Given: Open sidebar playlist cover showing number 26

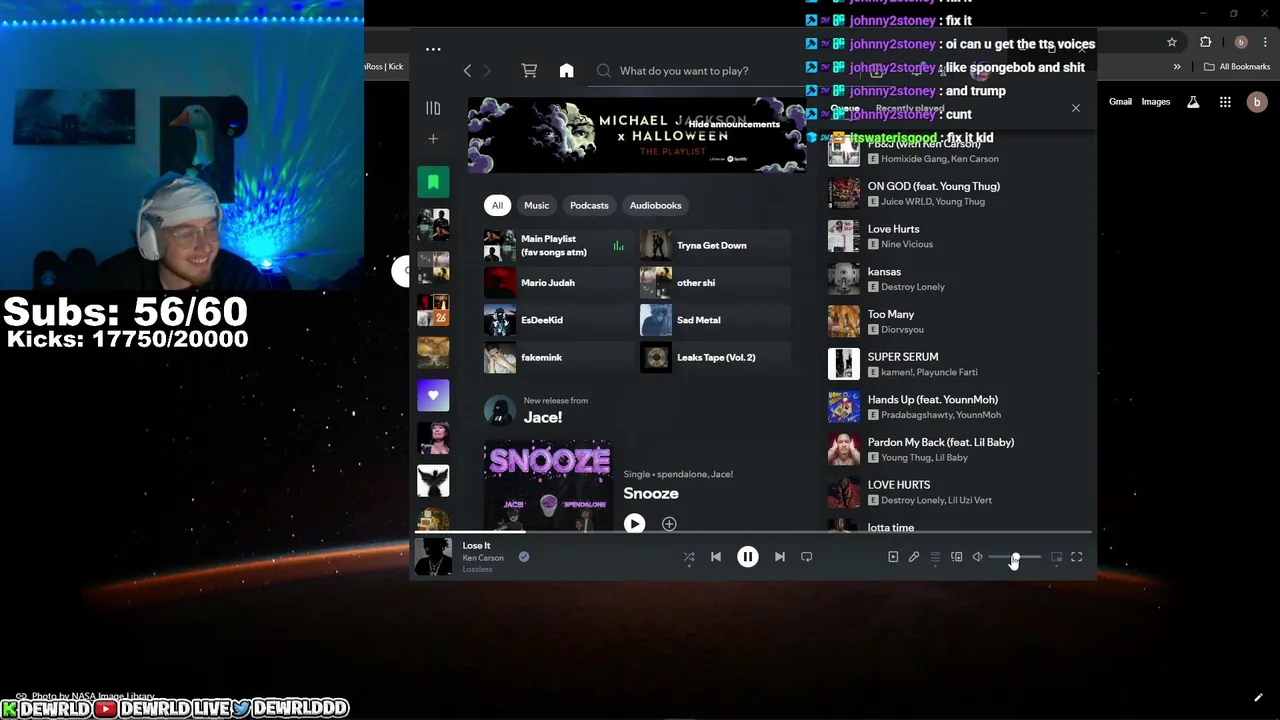Looking at the screenshot, I should (433, 310).
